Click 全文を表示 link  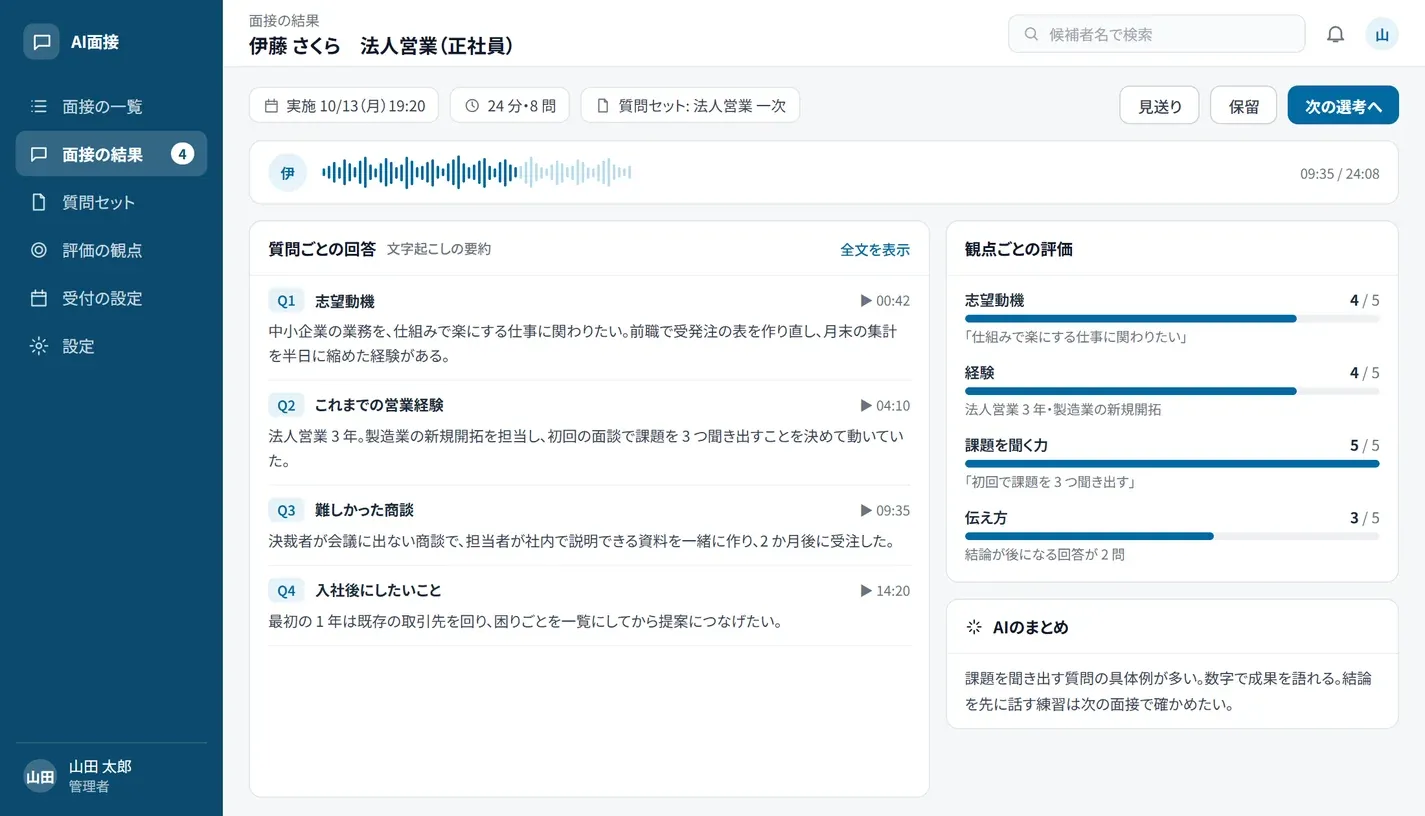(x=875, y=250)
